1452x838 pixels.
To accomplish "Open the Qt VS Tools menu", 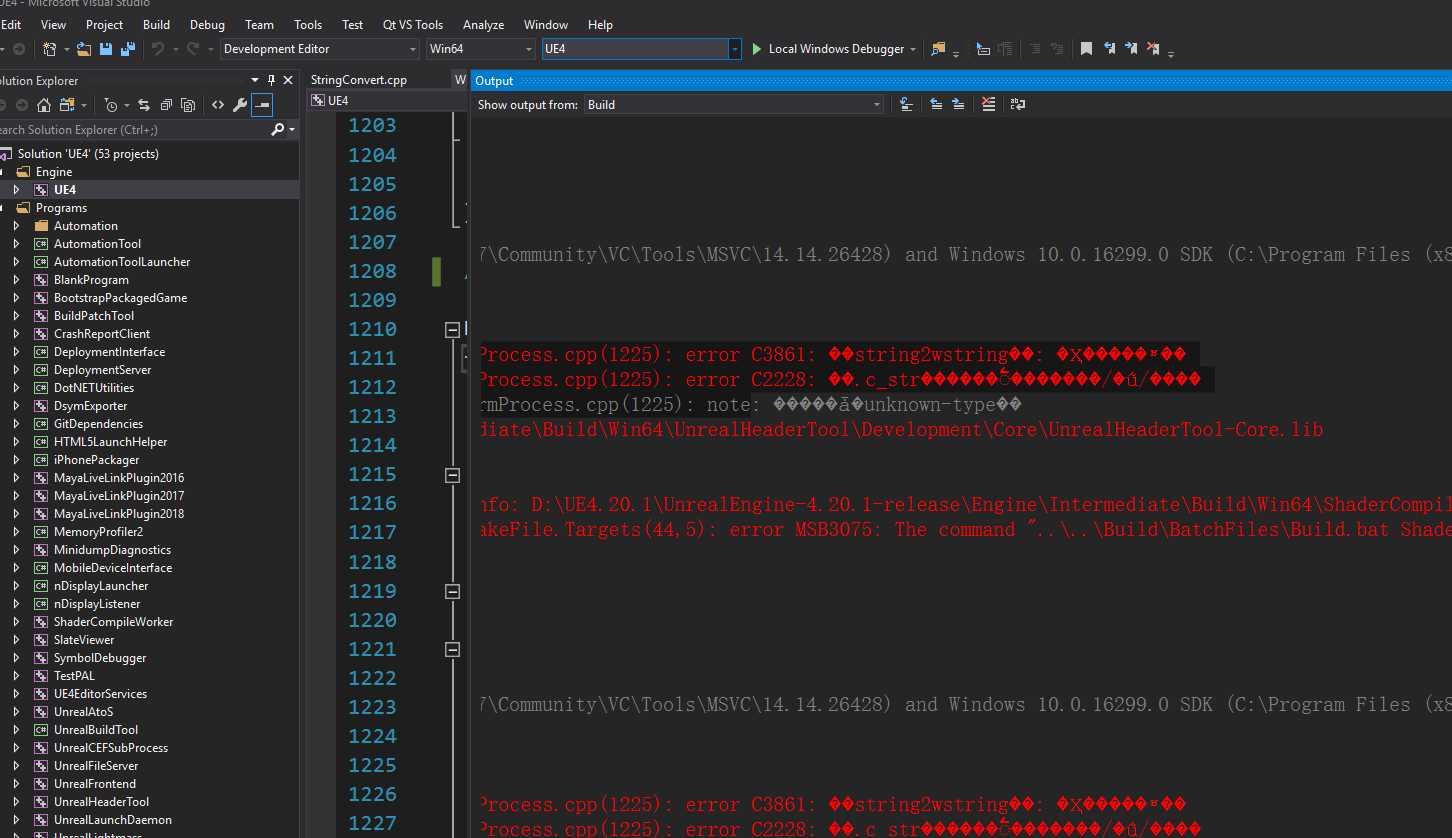I will tap(413, 24).
